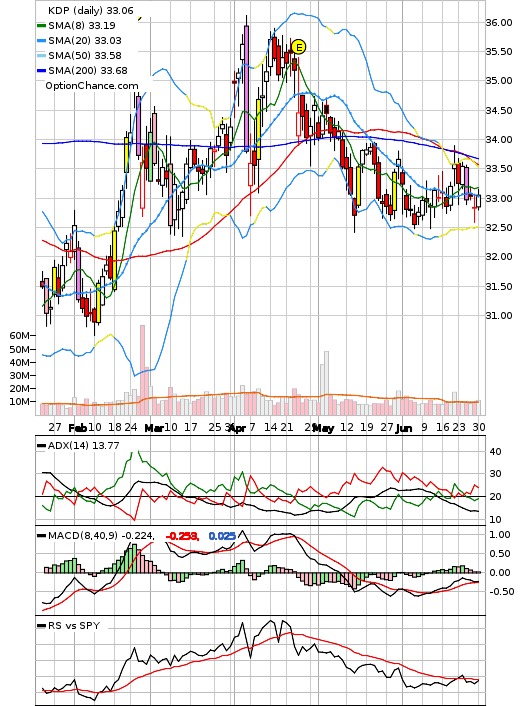Click the 0.00 value on MACD scale

click(499, 573)
